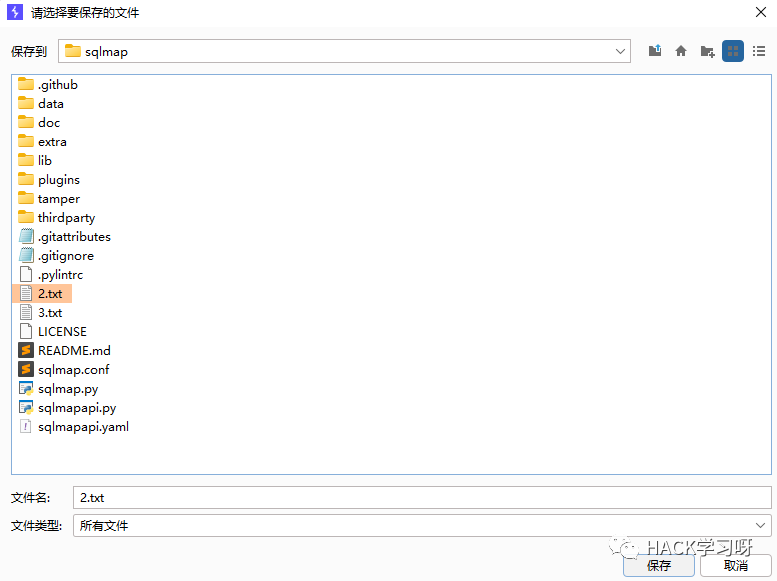777x581 pixels.
Task: Select the LICENSE file icon
Action: point(26,331)
